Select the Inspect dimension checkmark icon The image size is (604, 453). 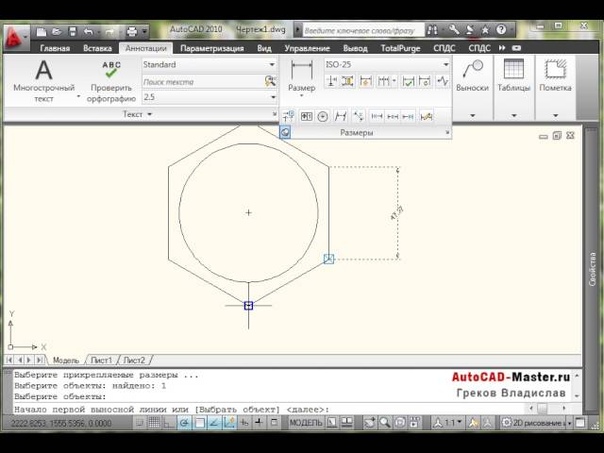tap(408, 81)
